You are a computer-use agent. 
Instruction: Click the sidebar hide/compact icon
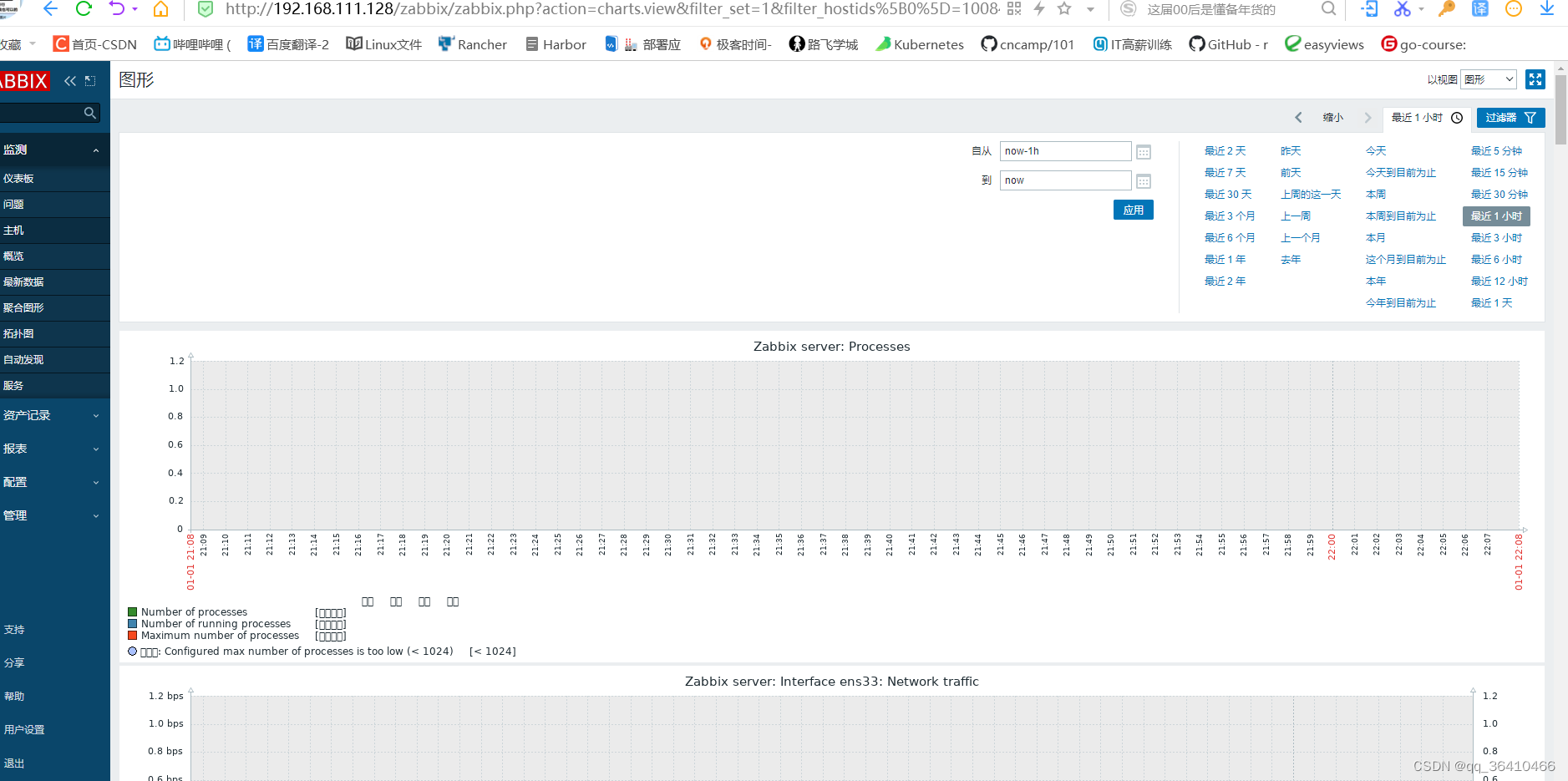(x=90, y=81)
